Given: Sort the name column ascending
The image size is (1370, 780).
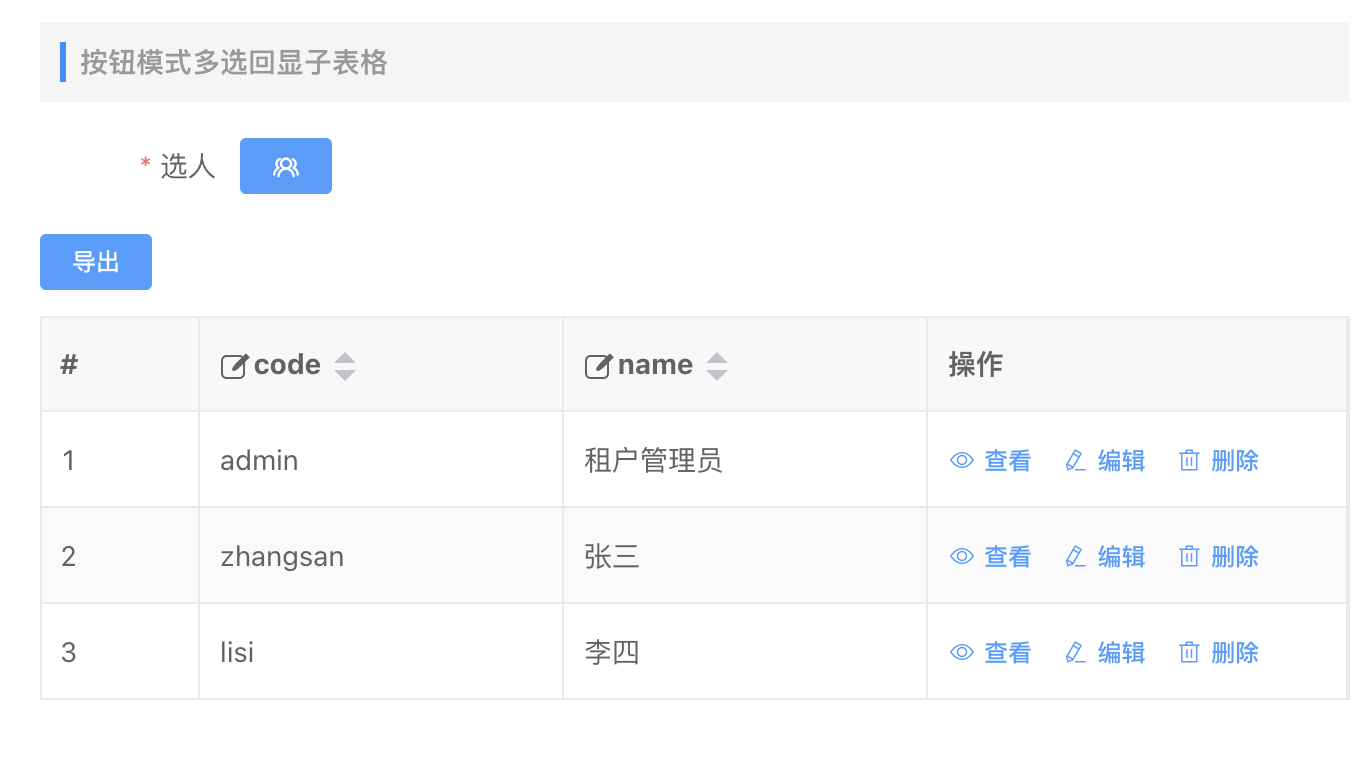Looking at the screenshot, I should [716, 358].
